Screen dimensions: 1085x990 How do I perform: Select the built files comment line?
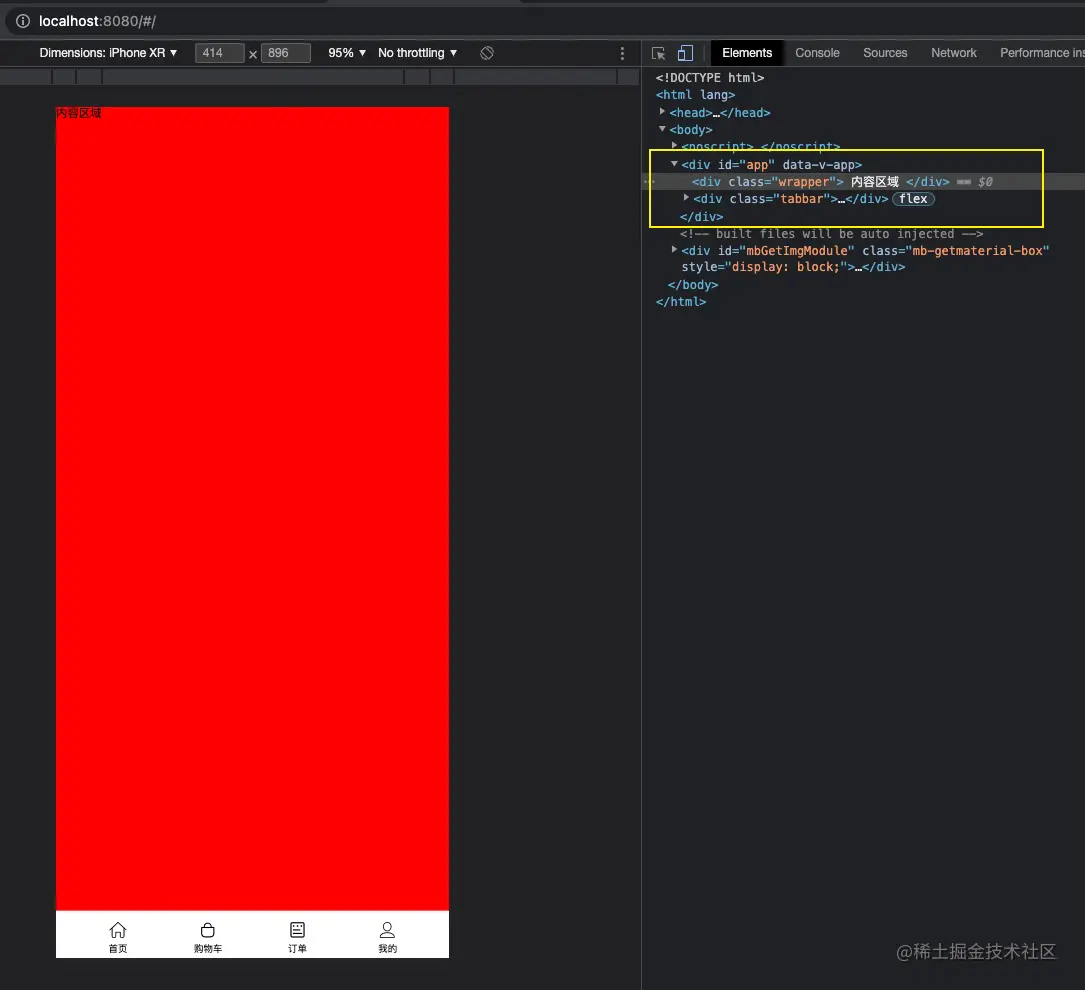[831, 234]
